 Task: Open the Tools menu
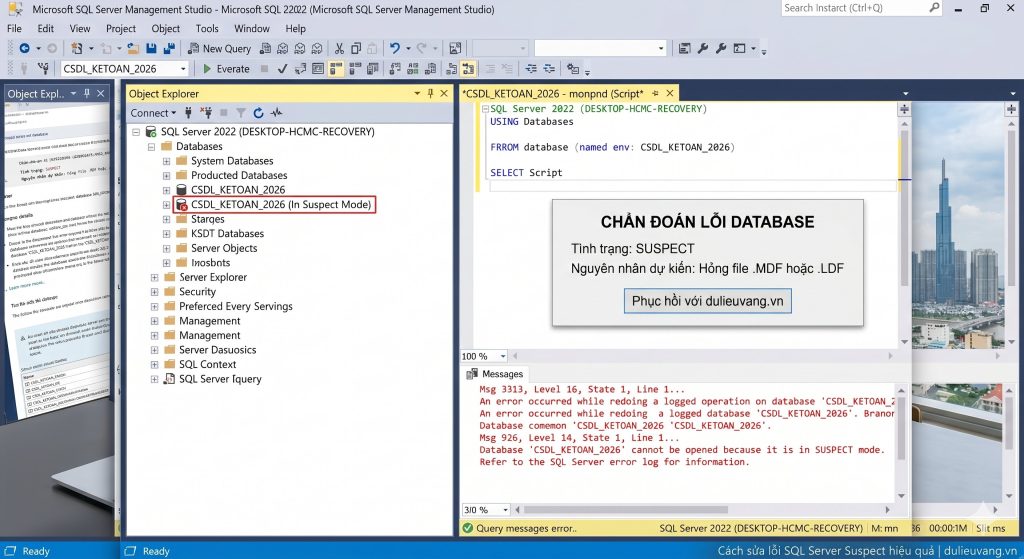pos(207,29)
